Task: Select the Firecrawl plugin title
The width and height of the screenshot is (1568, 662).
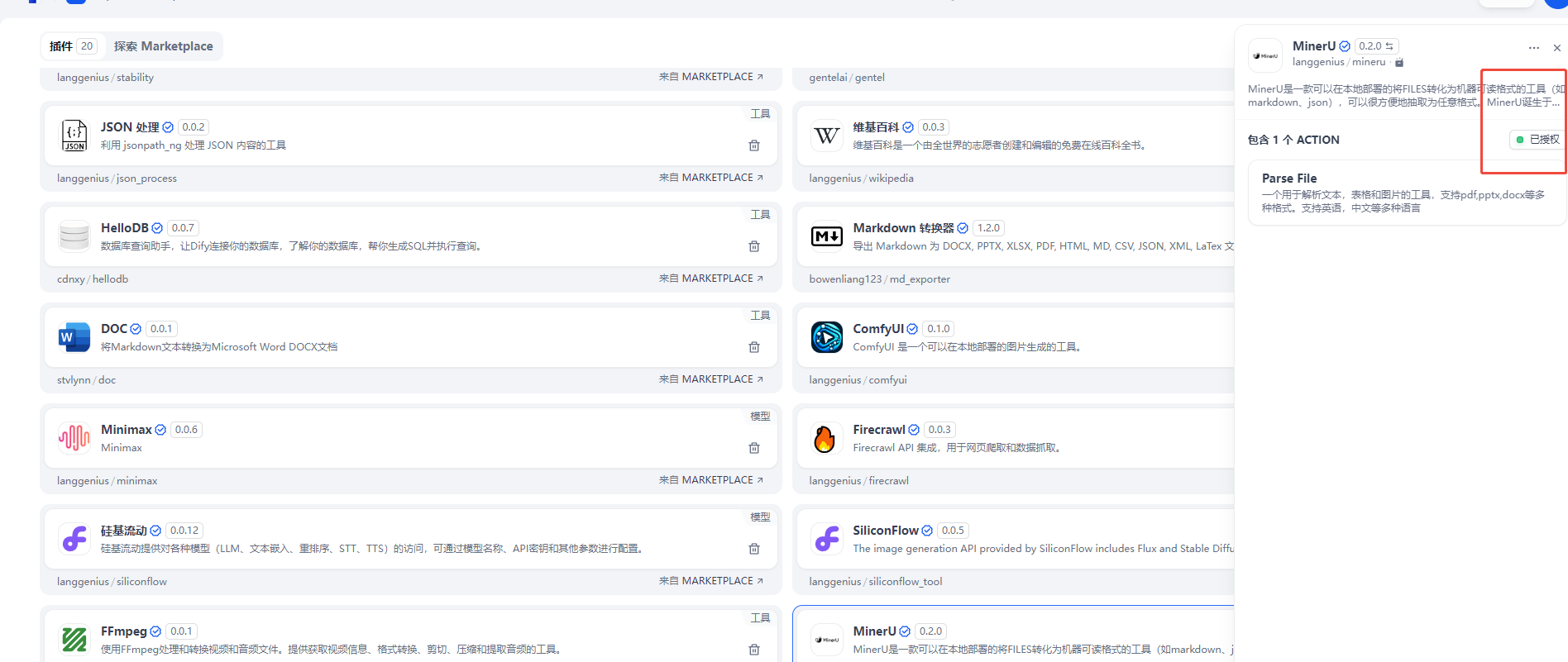Action: point(879,430)
